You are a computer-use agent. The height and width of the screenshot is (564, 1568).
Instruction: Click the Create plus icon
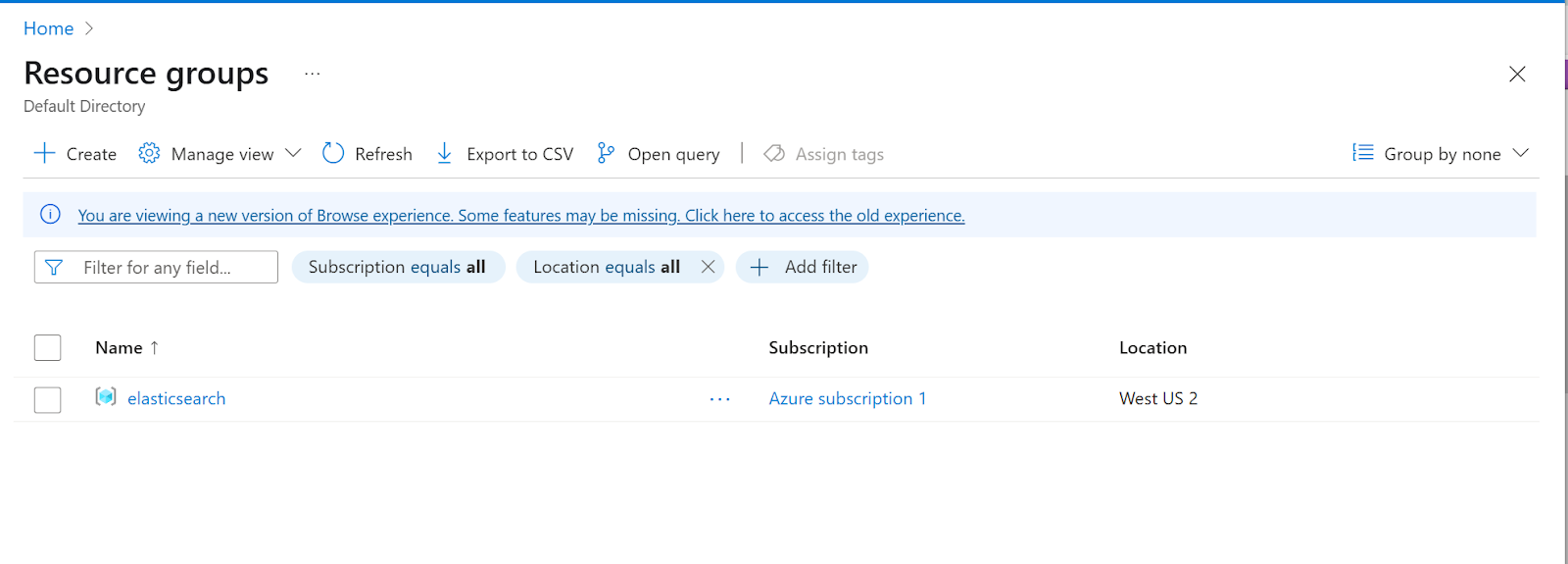tap(44, 153)
